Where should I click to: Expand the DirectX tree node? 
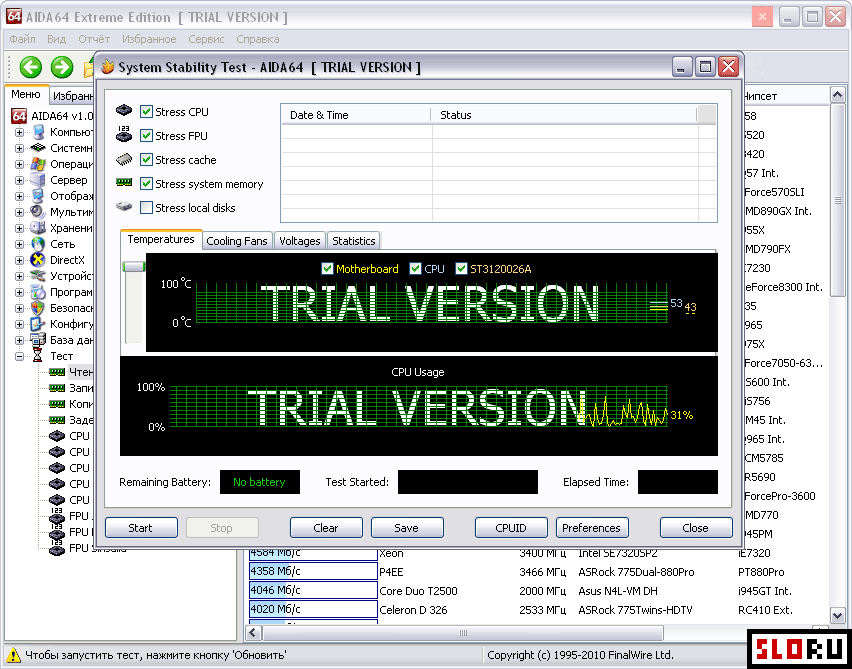[20, 260]
